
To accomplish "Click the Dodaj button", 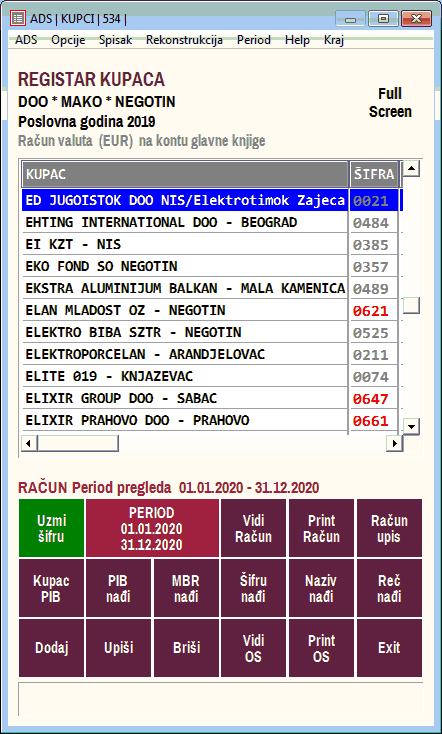I will 52,648.
